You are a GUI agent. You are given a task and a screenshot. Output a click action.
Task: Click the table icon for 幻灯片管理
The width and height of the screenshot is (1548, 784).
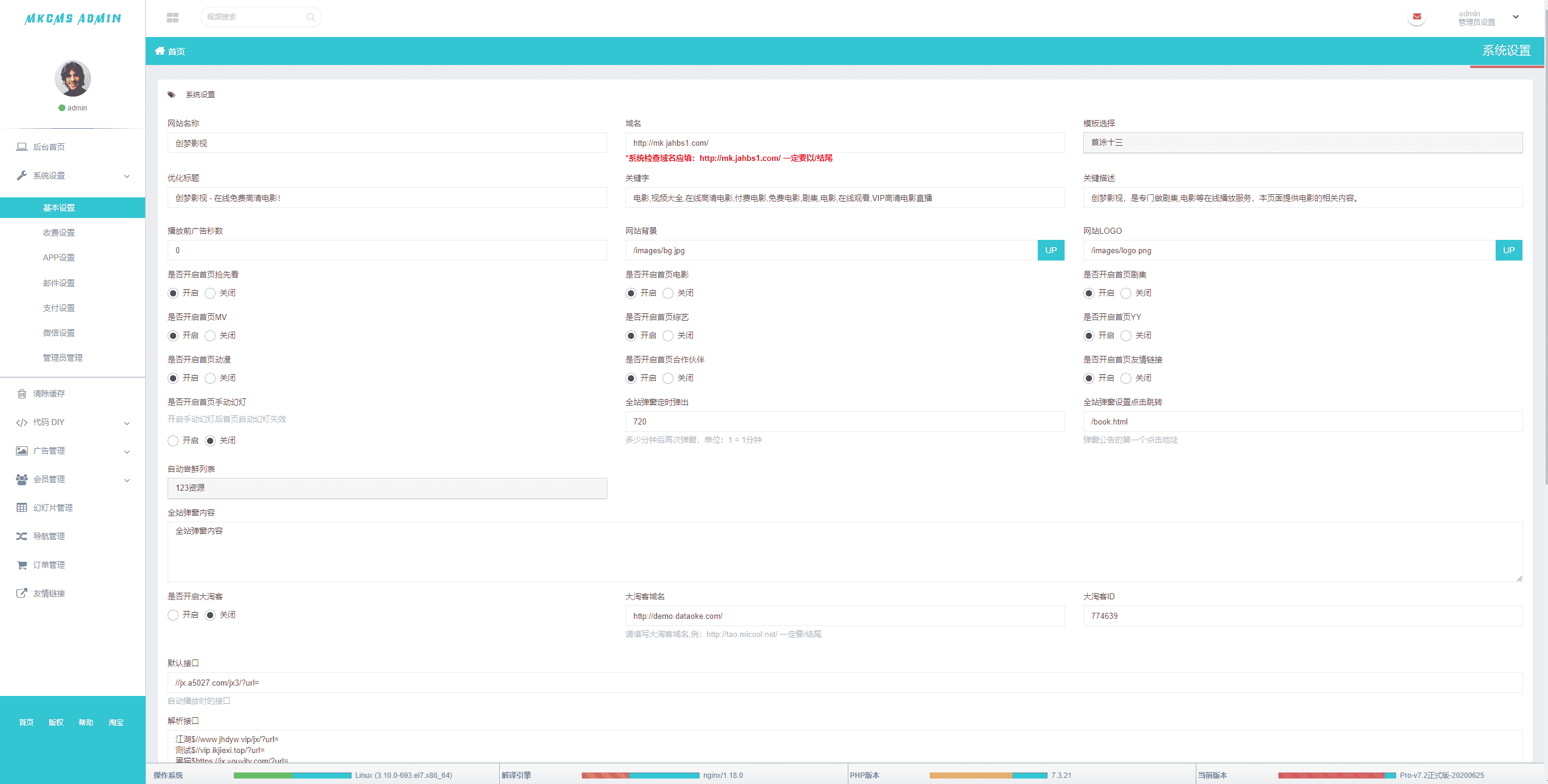[x=22, y=508]
